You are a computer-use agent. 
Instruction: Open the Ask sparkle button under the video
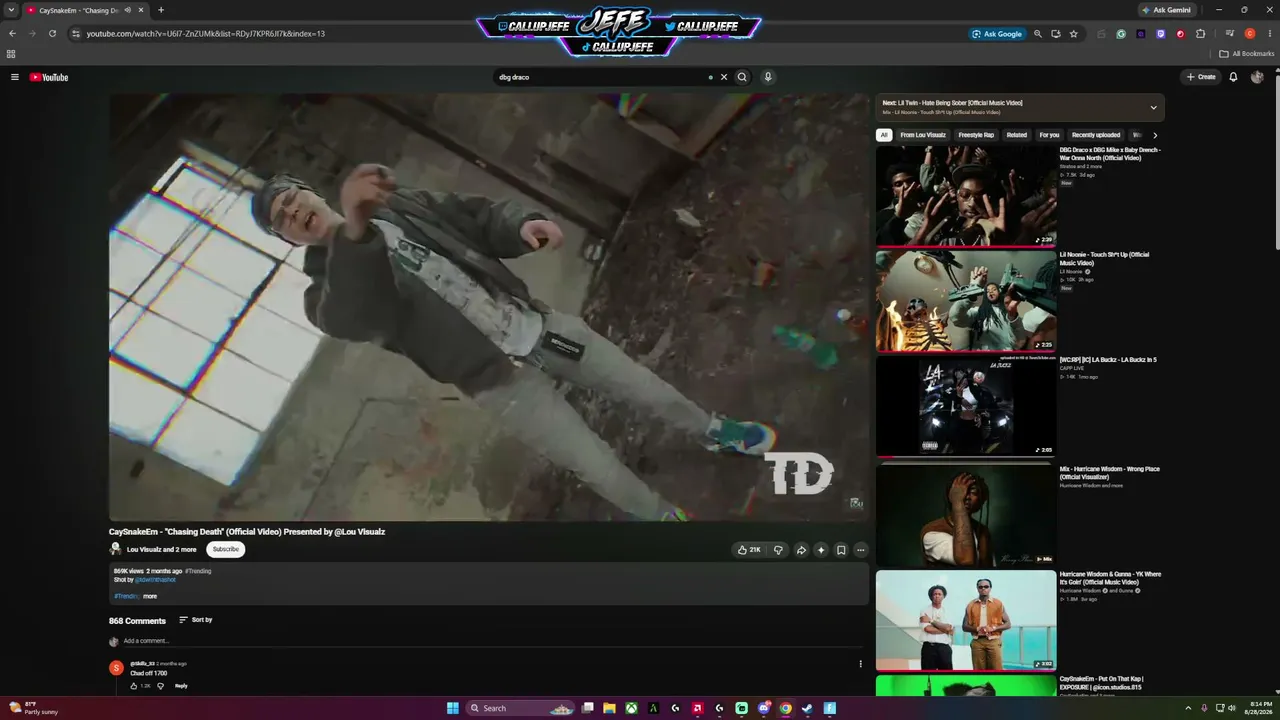point(821,550)
